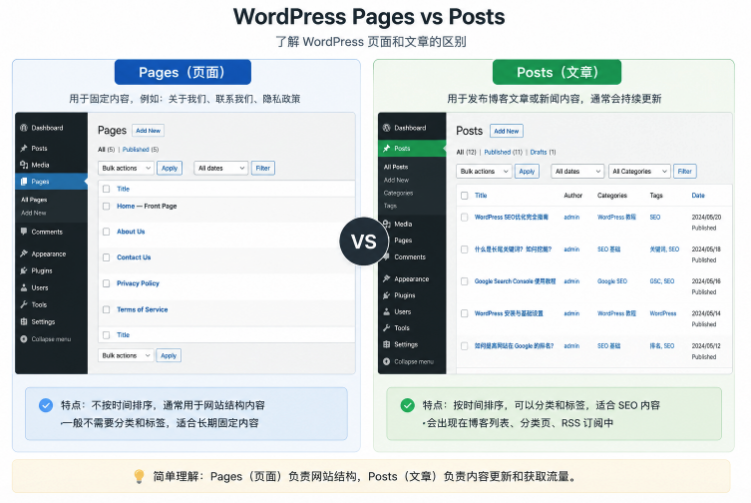This screenshot has height=503, width=751.
Task: Click the Posts pin icon in Pages screenshot sidebar
Action: click(x=23, y=149)
